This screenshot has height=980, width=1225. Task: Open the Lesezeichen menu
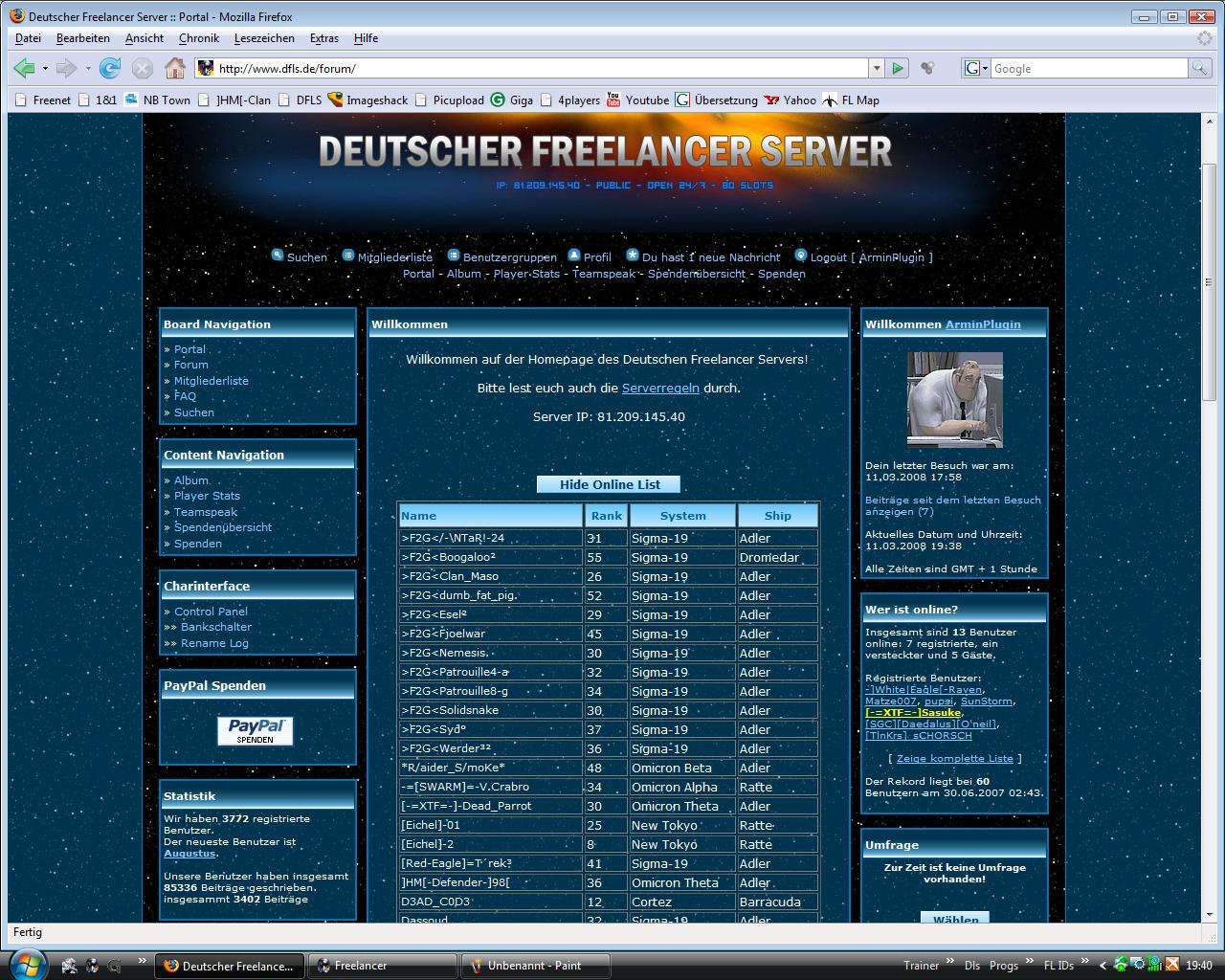click(264, 38)
